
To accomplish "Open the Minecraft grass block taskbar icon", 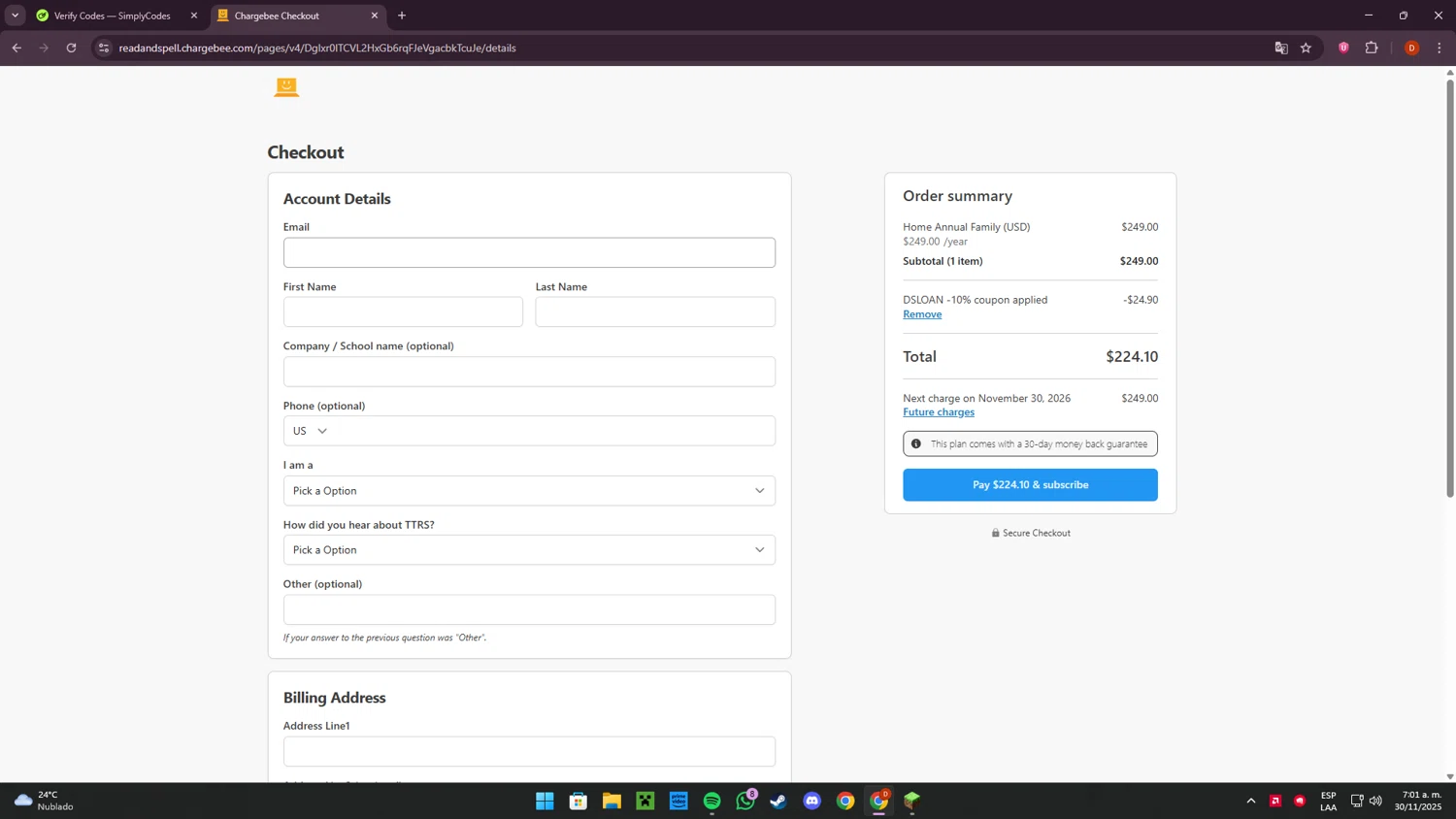I will (912, 801).
